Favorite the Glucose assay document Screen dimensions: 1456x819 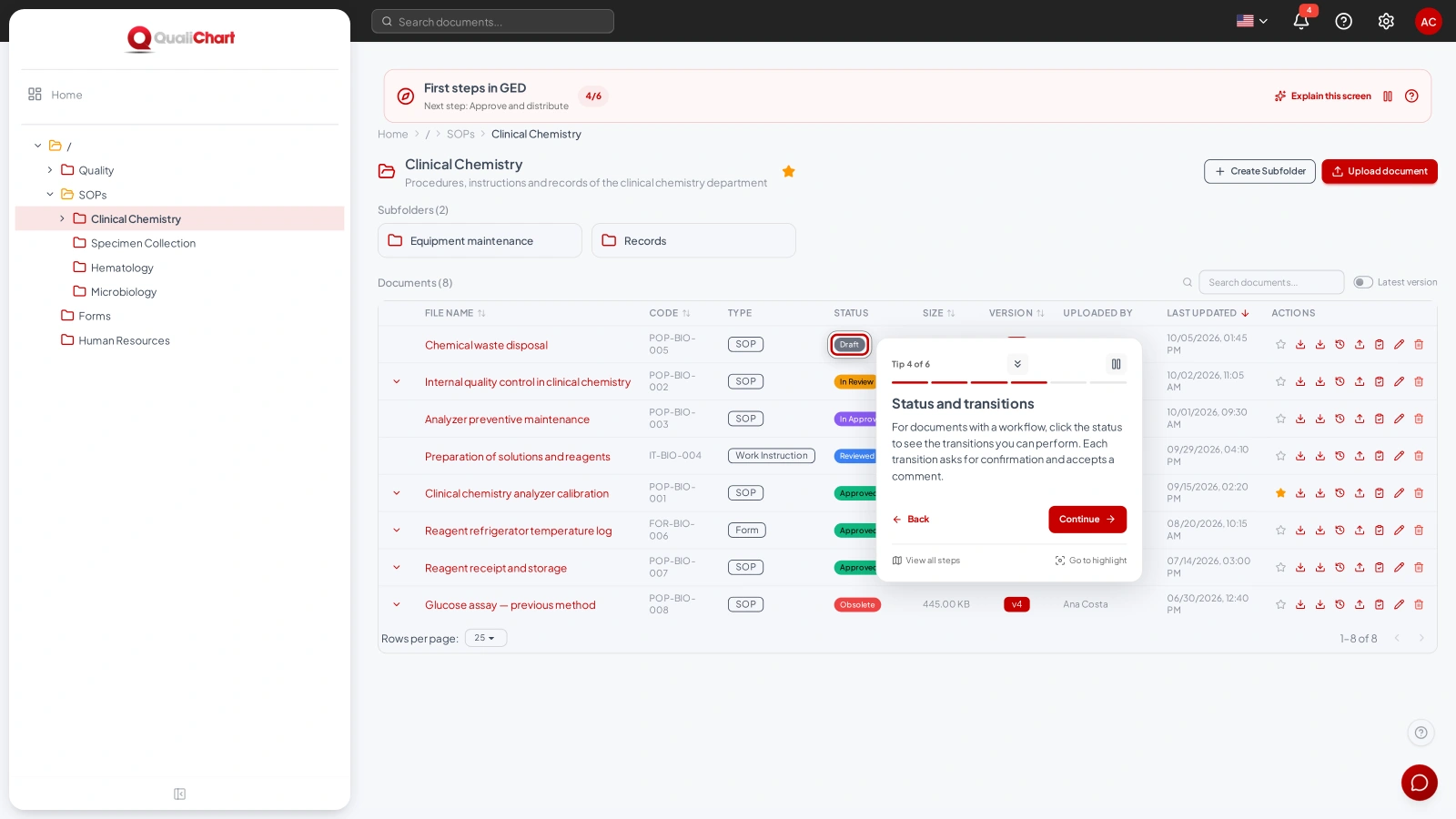[x=1280, y=605]
